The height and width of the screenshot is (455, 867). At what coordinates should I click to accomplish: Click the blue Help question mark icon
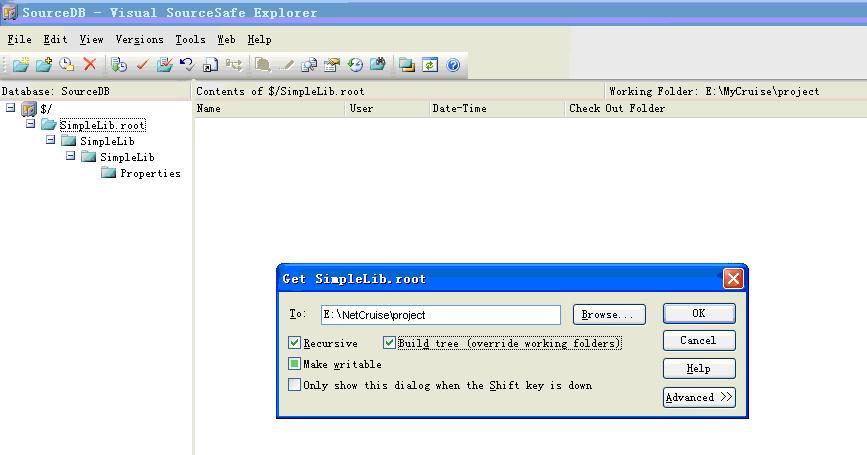point(453,65)
